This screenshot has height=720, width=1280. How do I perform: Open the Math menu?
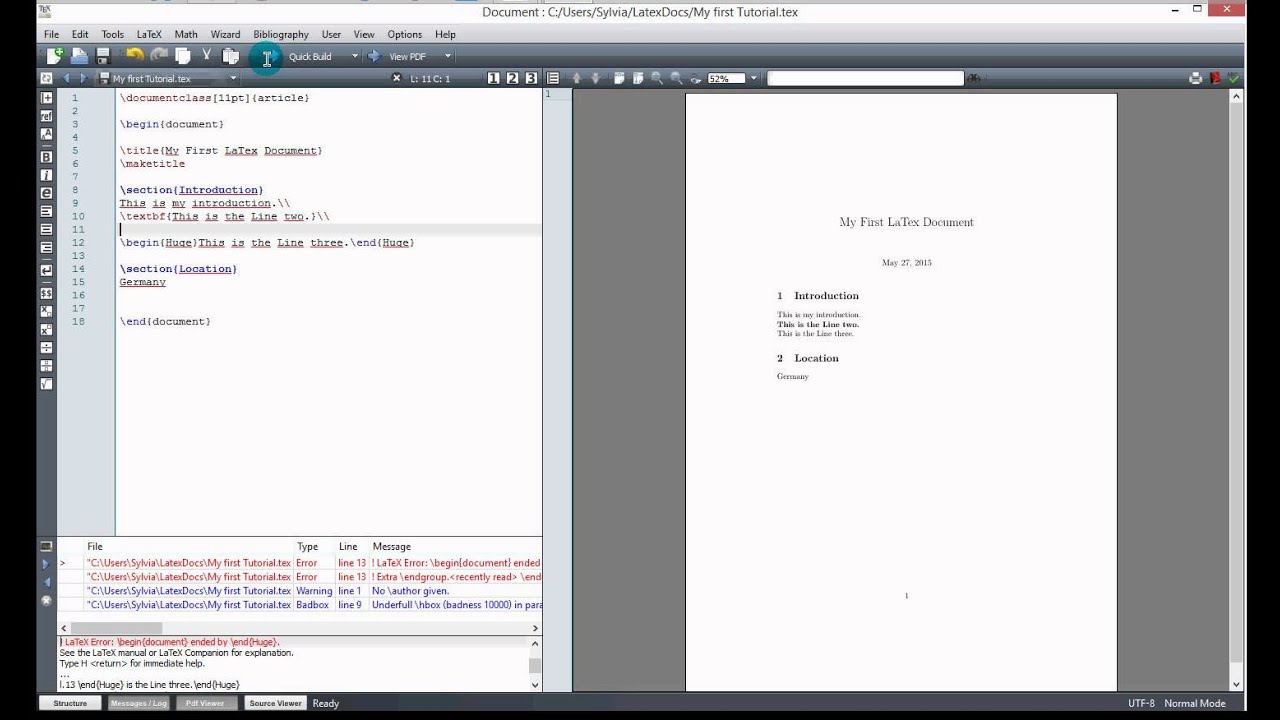click(x=186, y=34)
